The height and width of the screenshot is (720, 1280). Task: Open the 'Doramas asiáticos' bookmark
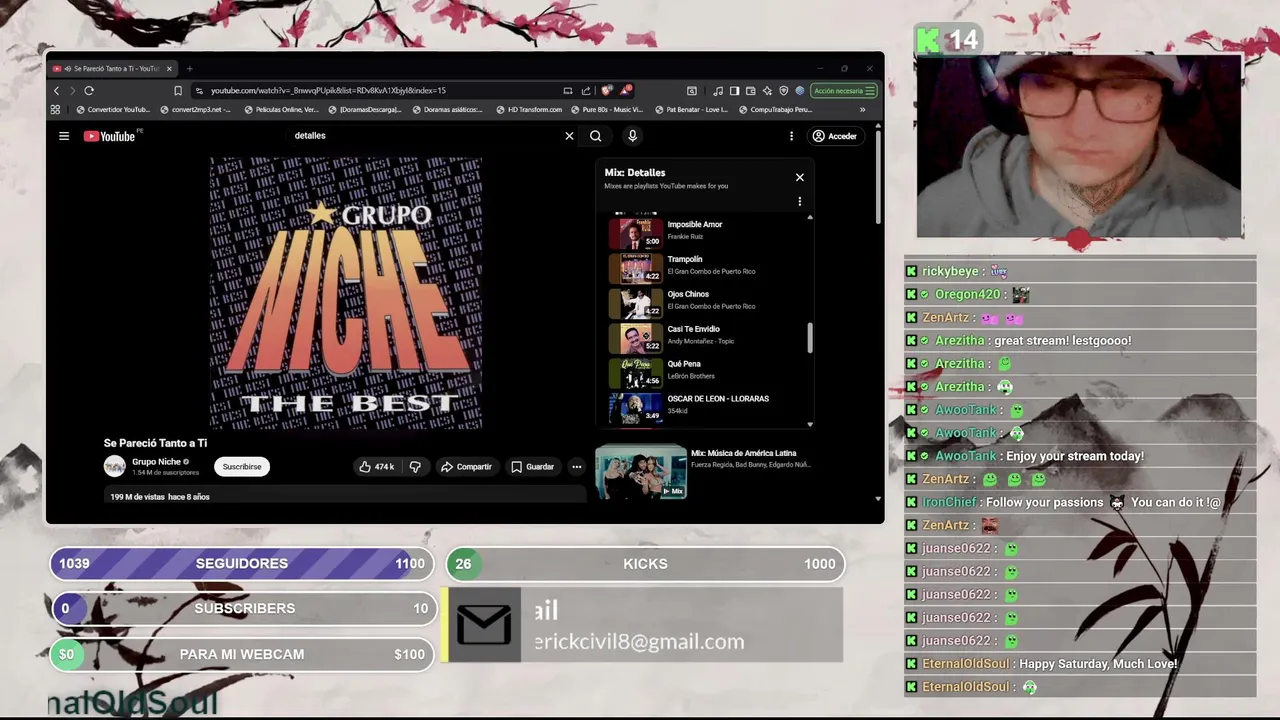pyautogui.click(x=448, y=110)
